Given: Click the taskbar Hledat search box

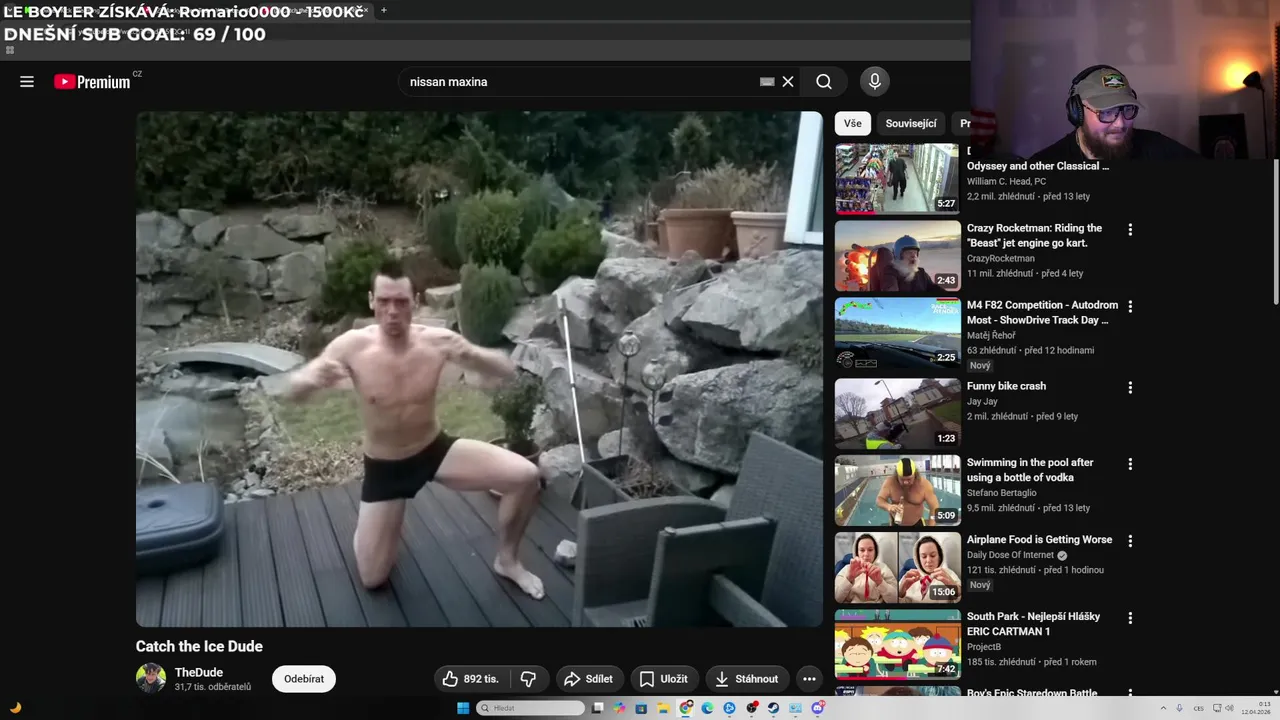Looking at the screenshot, I should [x=531, y=708].
